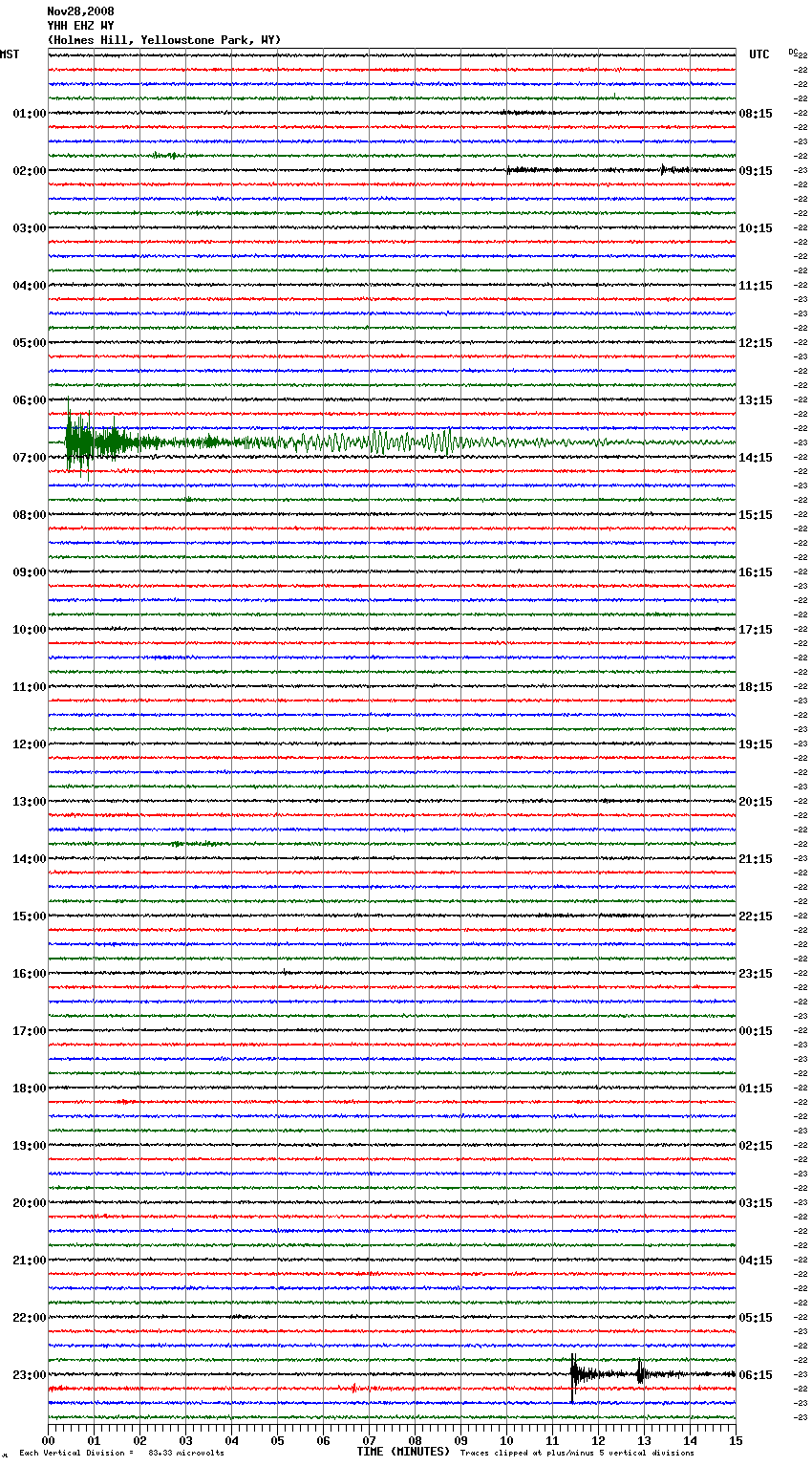
Task: Select the 21:00 MST row label
Action: click(x=30, y=1261)
